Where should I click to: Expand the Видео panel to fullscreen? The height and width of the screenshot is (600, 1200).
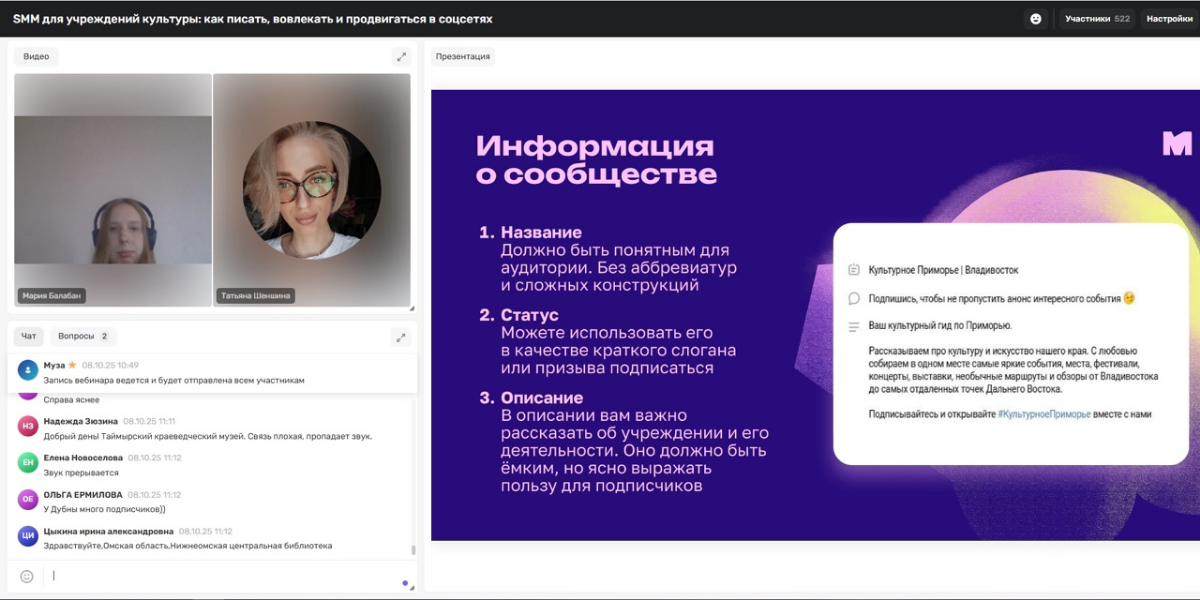400,57
